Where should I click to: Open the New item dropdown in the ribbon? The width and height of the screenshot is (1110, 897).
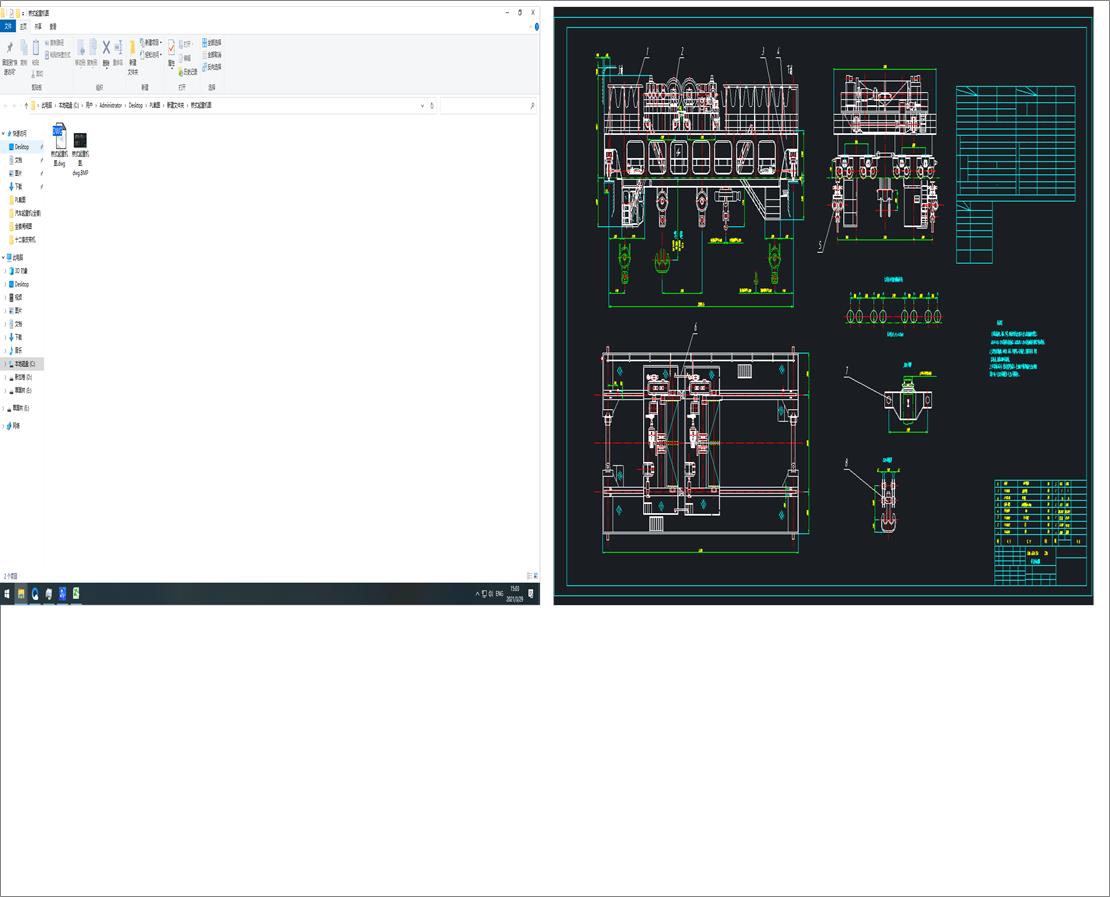point(151,42)
